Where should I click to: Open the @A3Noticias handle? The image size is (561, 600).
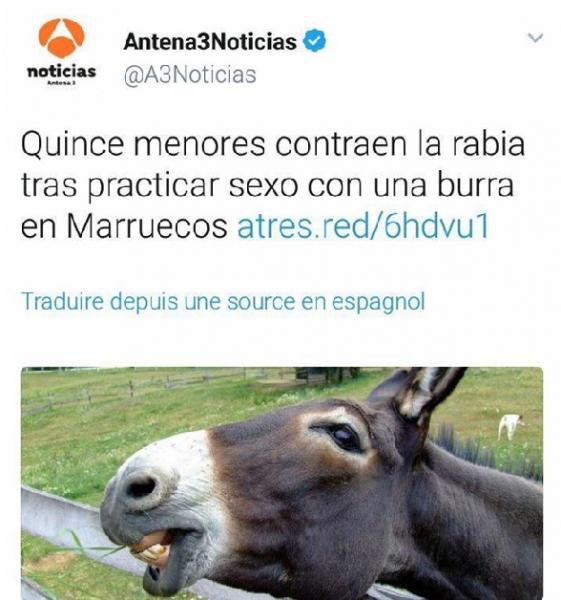(x=190, y=75)
